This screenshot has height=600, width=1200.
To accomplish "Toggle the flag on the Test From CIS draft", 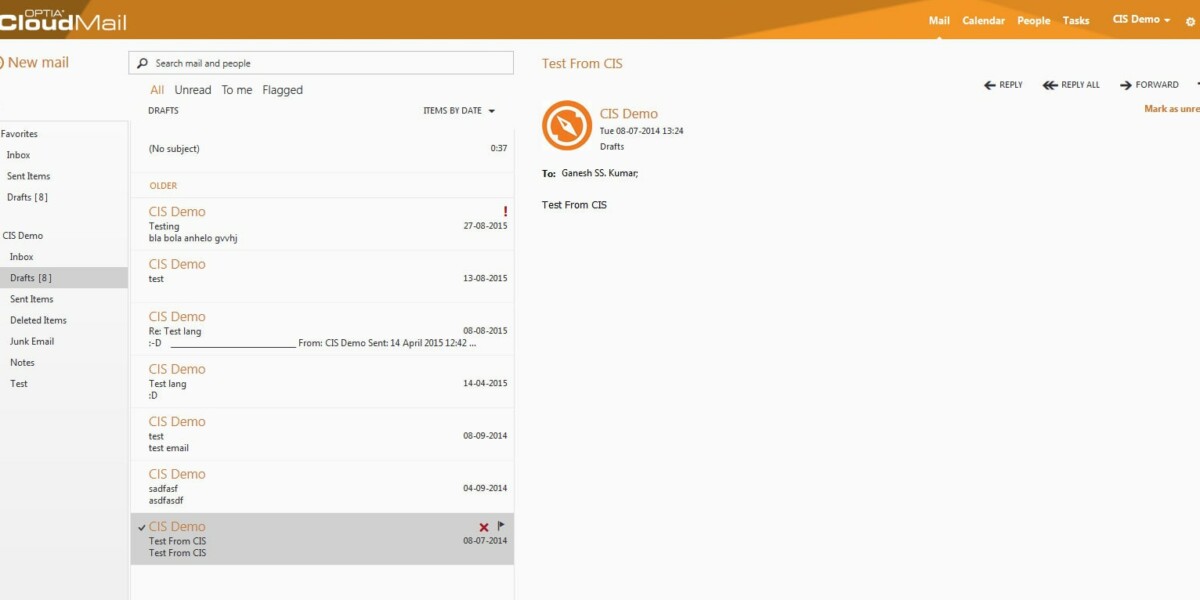I will 500,524.
